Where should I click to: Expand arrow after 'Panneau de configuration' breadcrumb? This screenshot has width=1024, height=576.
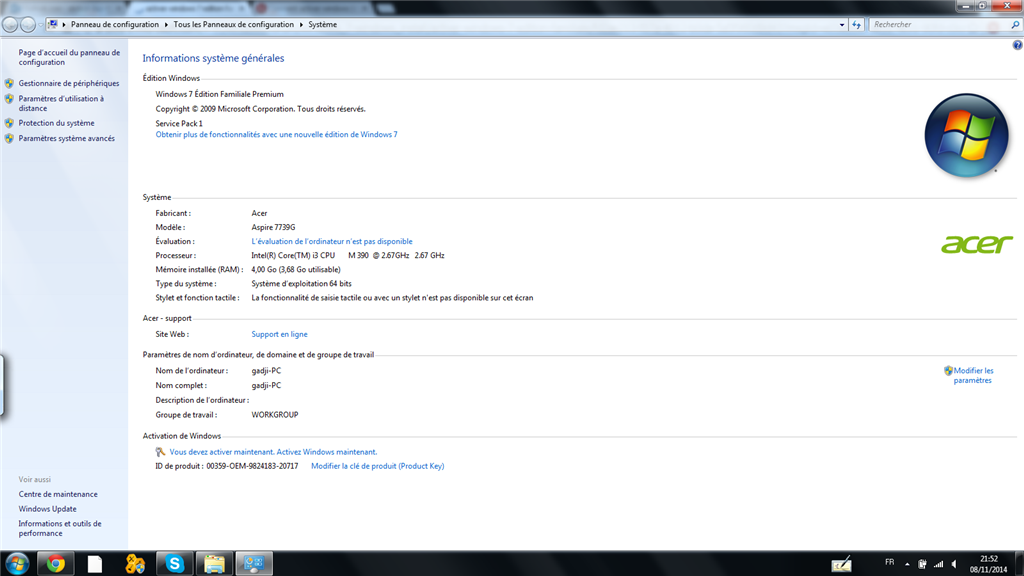(x=166, y=25)
